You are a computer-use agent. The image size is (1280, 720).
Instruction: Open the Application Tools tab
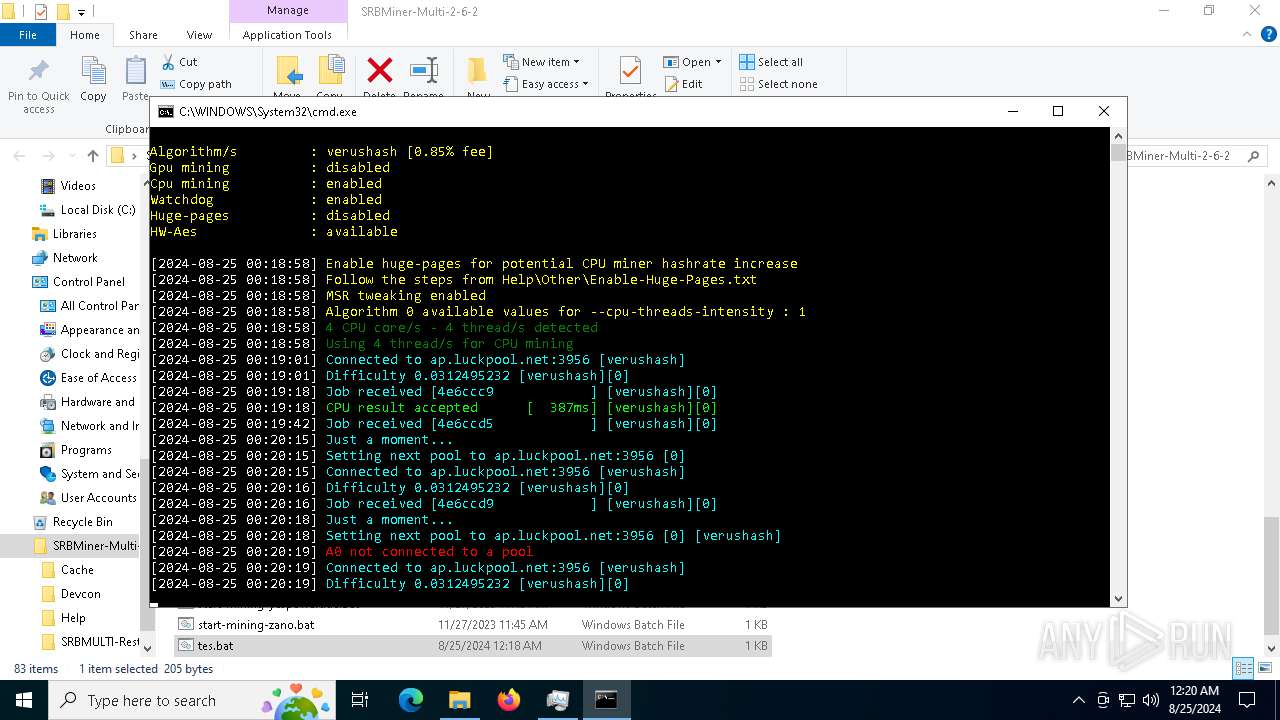point(287,34)
